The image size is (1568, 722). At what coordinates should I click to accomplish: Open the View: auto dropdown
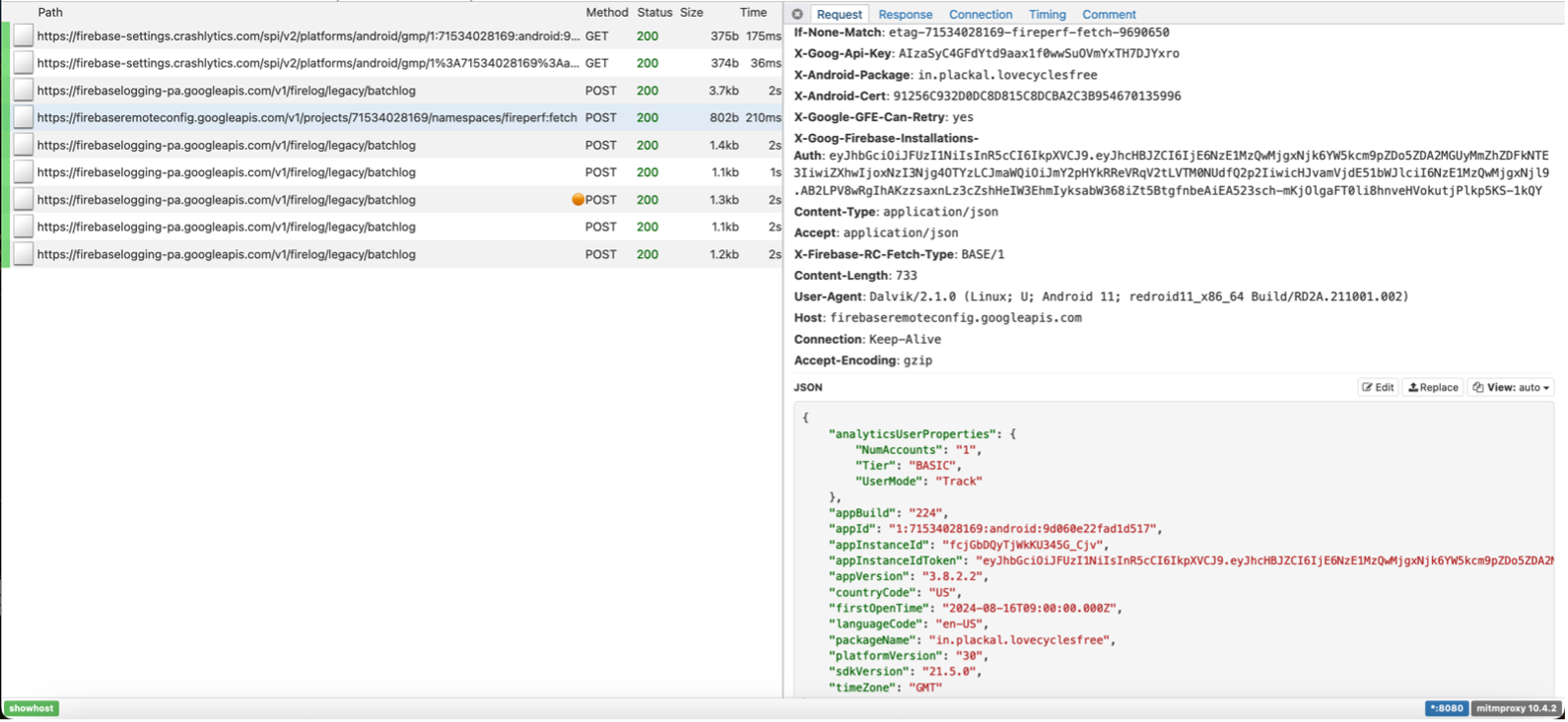pyautogui.click(x=1510, y=387)
